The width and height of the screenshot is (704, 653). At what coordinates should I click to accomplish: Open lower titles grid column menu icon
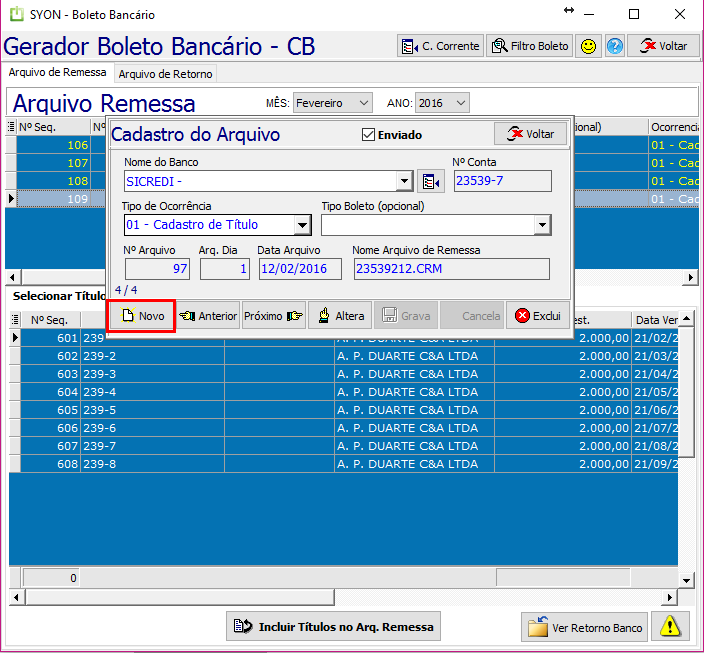click(x=15, y=320)
